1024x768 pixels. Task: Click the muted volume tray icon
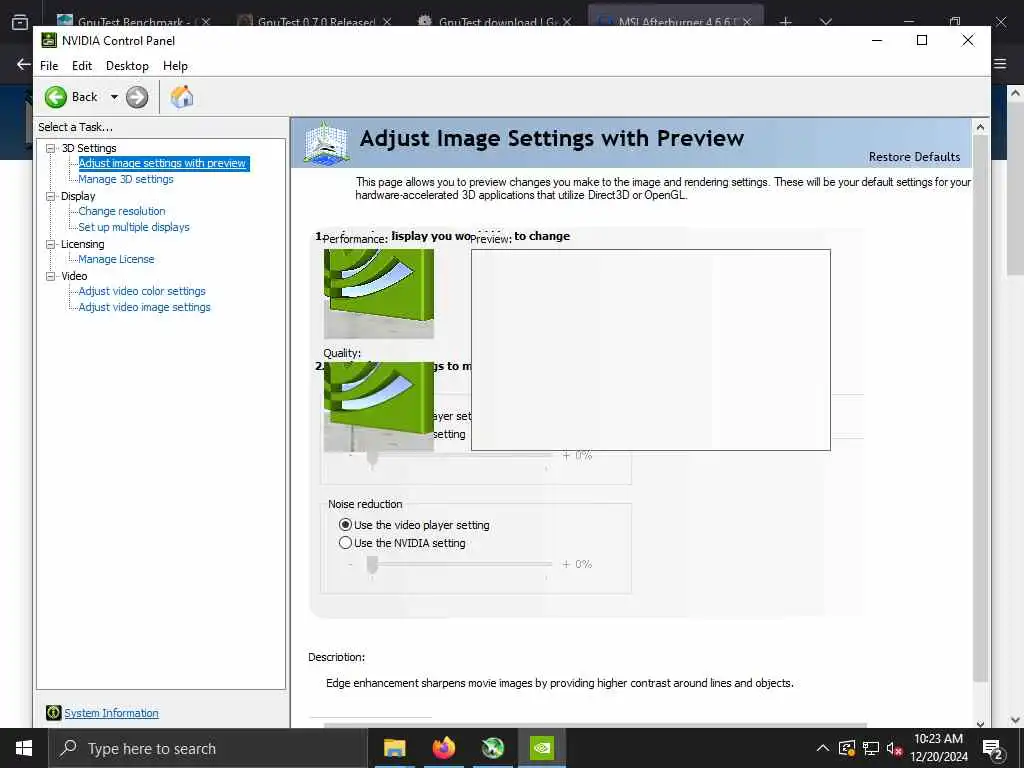(x=894, y=748)
